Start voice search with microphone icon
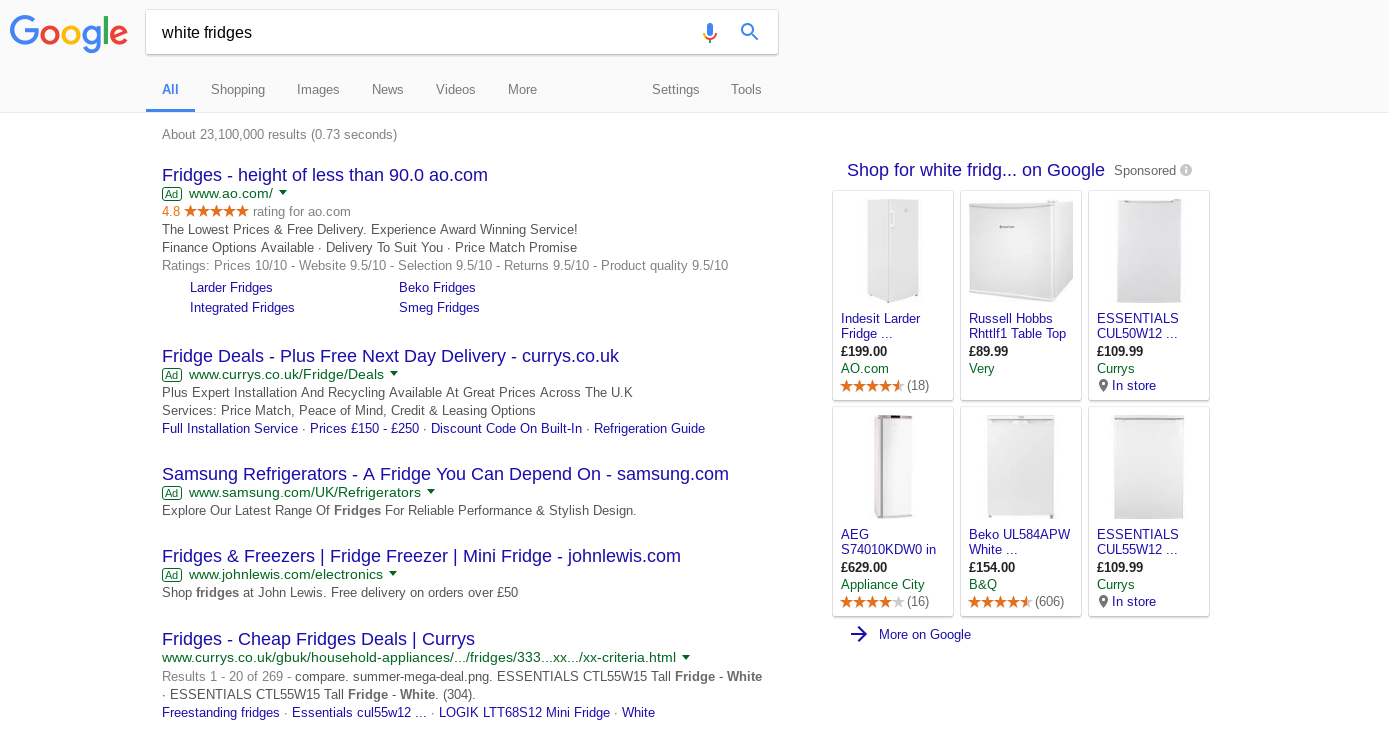Viewport: 1389px width, 737px height. [710, 32]
